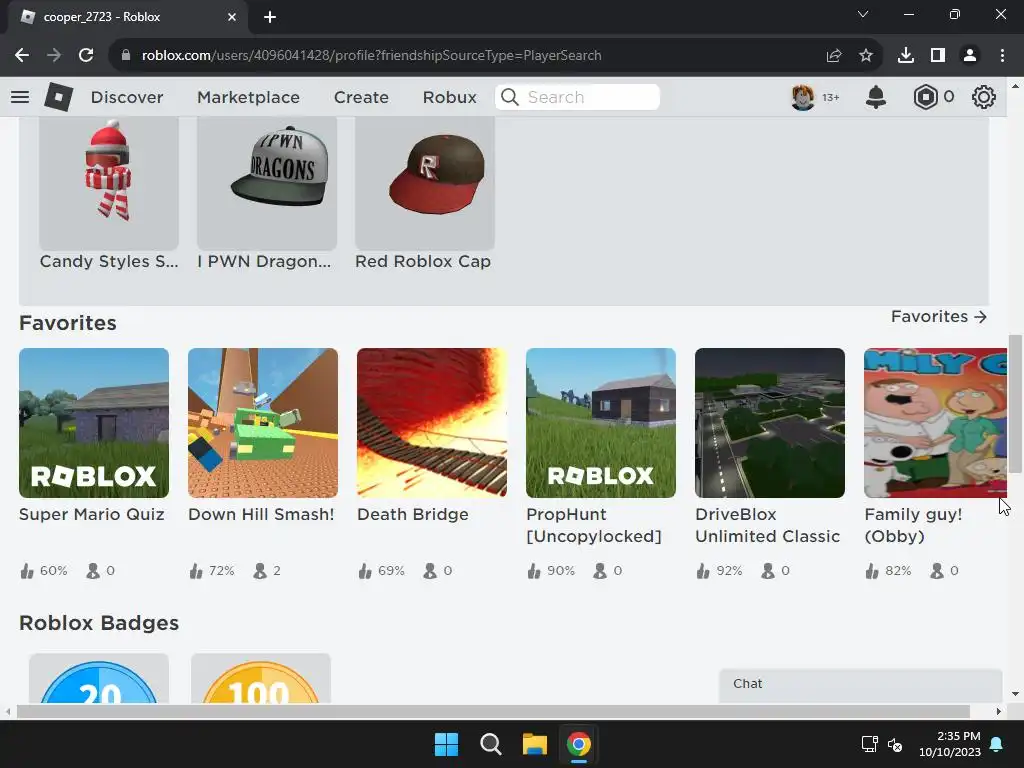Click the browser address bar URL
Viewport: 1024px width, 768px height.
(x=371, y=56)
